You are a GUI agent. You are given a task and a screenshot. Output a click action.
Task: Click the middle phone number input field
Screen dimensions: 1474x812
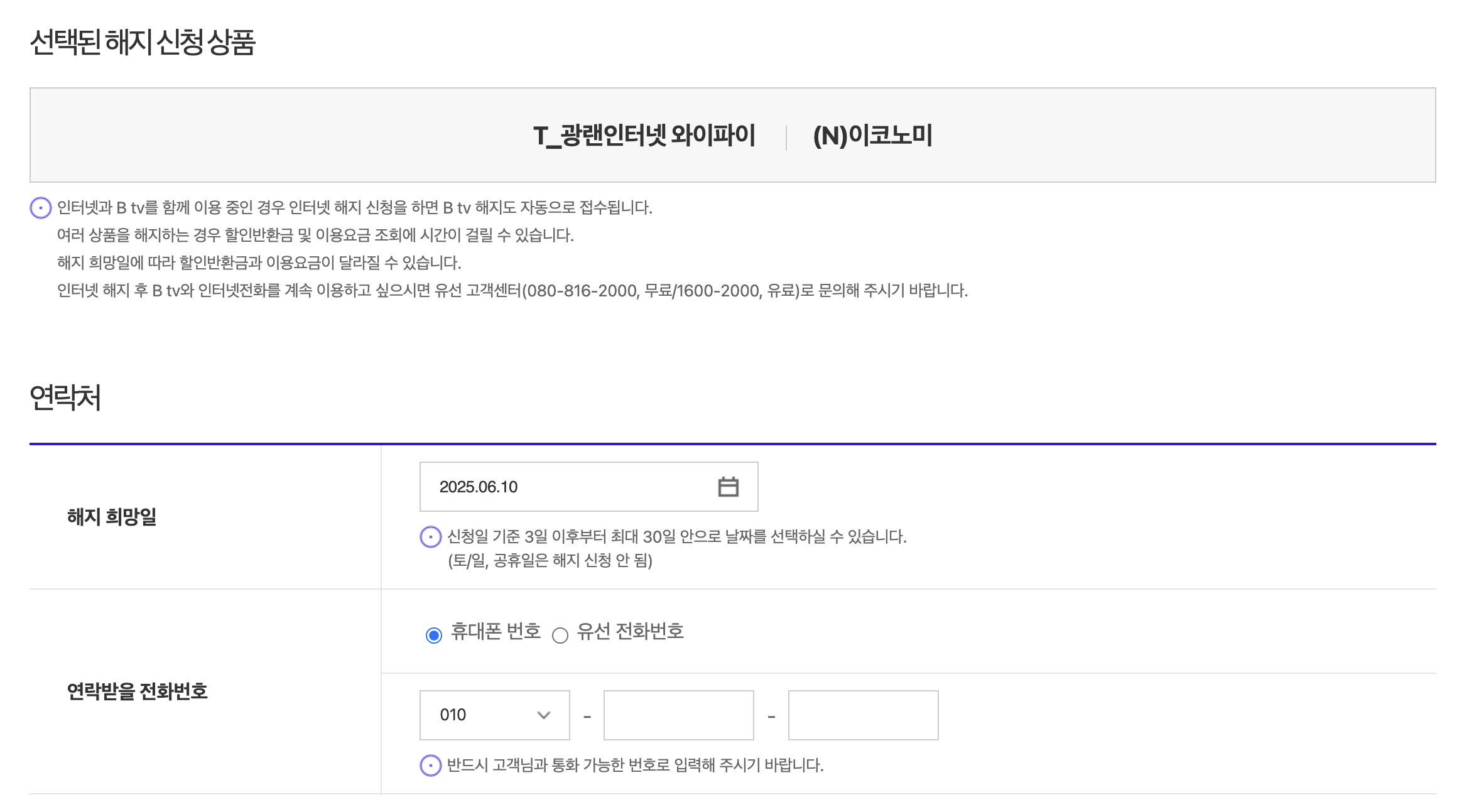pyautogui.click(x=679, y=715)
